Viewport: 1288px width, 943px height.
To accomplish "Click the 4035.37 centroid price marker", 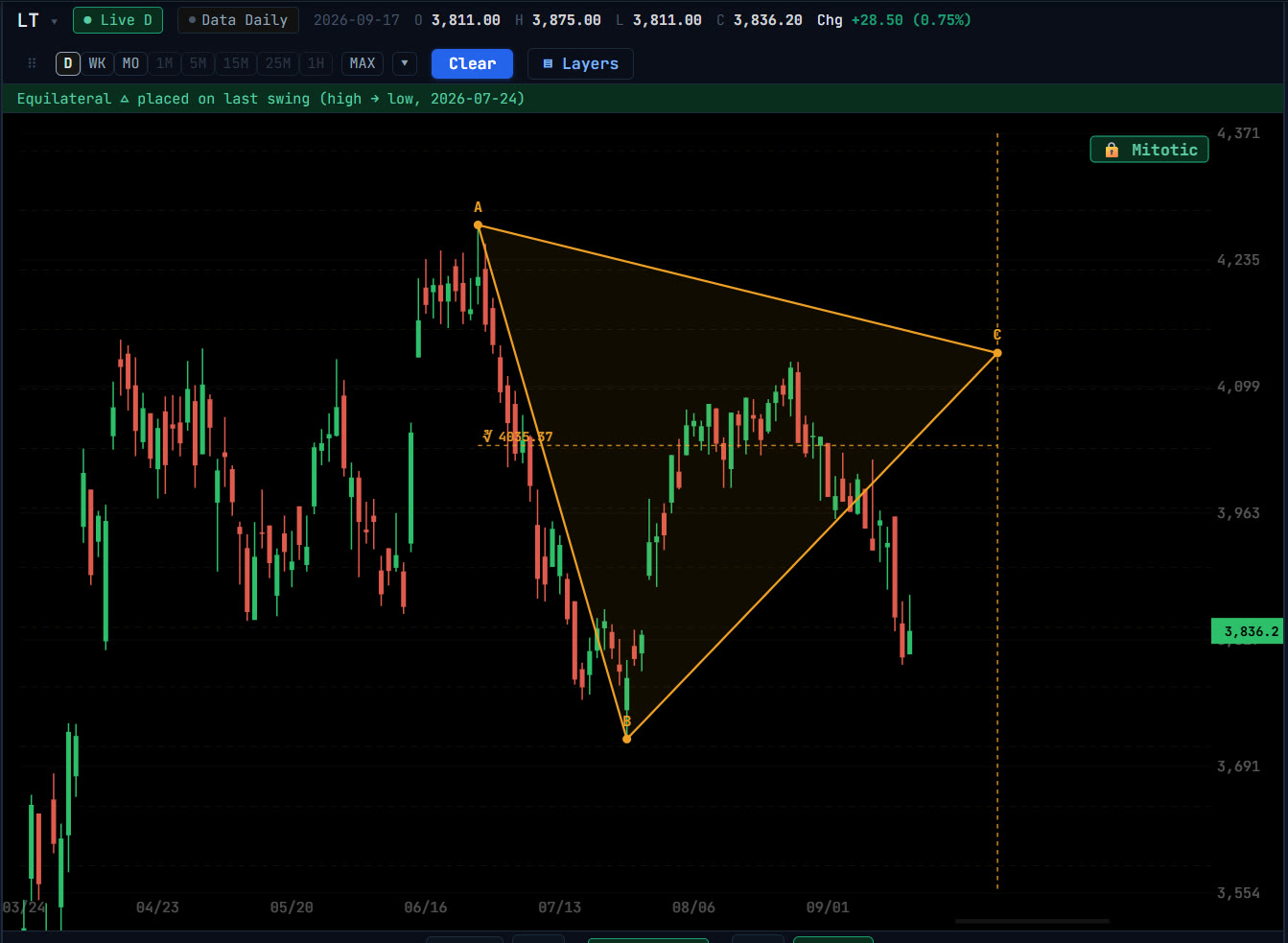I will pyautogui.click(x=518, y=436).
